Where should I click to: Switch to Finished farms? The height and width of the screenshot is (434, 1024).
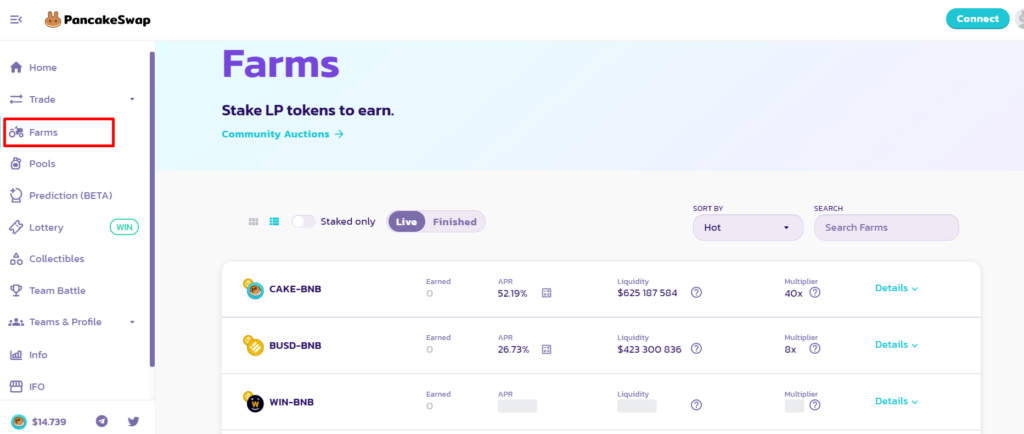pyautogui.click(x=454, y=221)
